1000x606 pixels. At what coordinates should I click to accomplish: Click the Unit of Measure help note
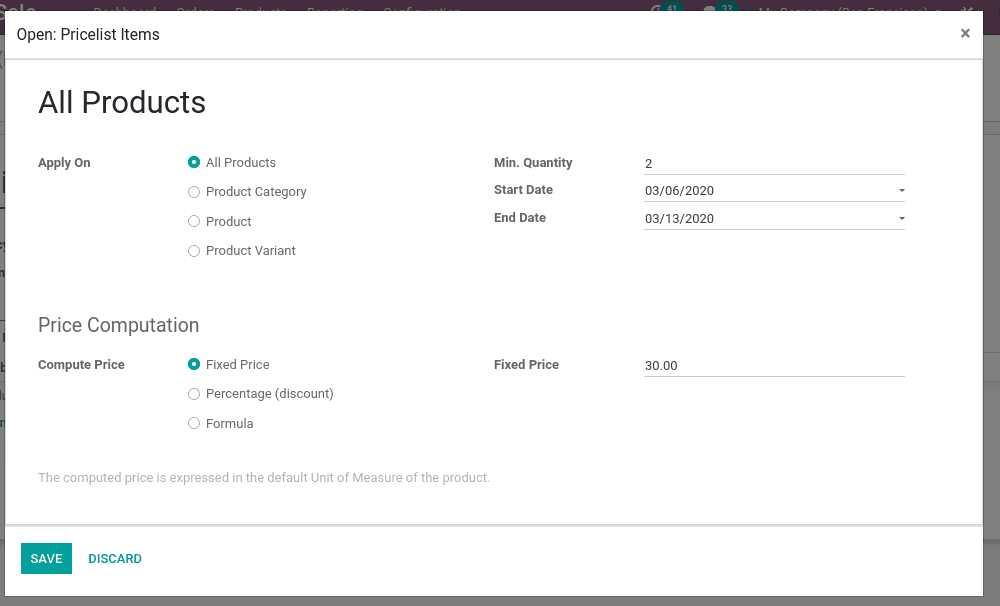tap(264, 478)
